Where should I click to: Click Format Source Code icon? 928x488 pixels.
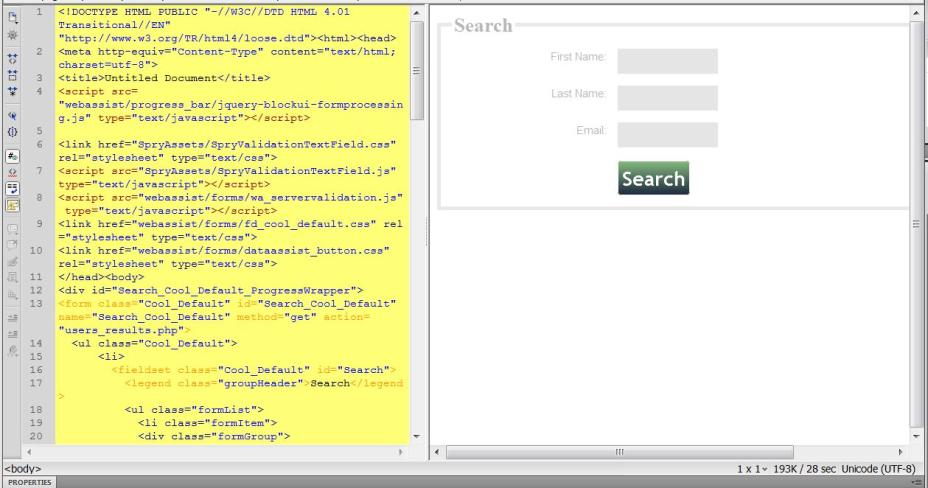(x=12, y=351)
